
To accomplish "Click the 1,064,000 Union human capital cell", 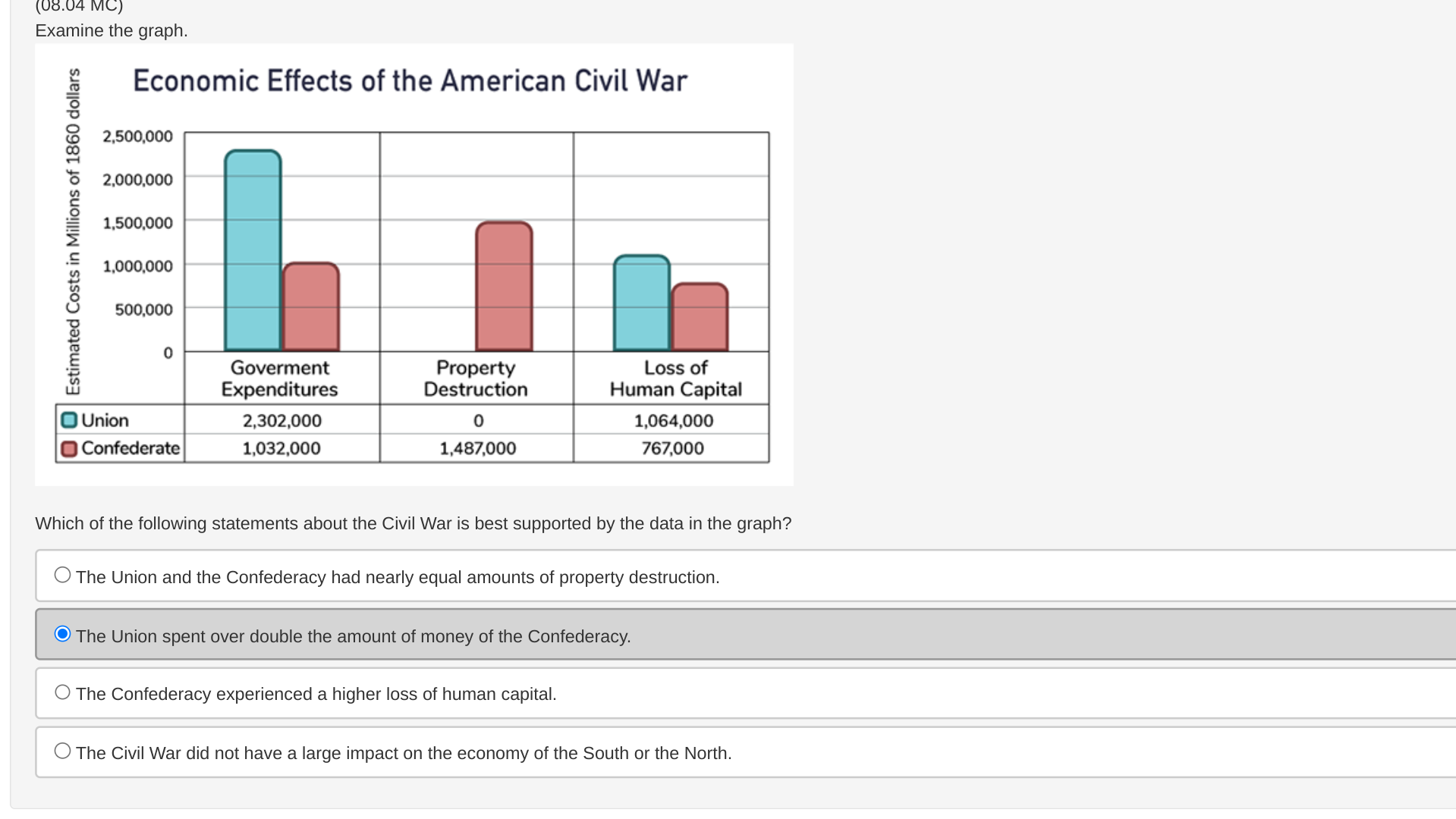I will (x=673, y=420).
